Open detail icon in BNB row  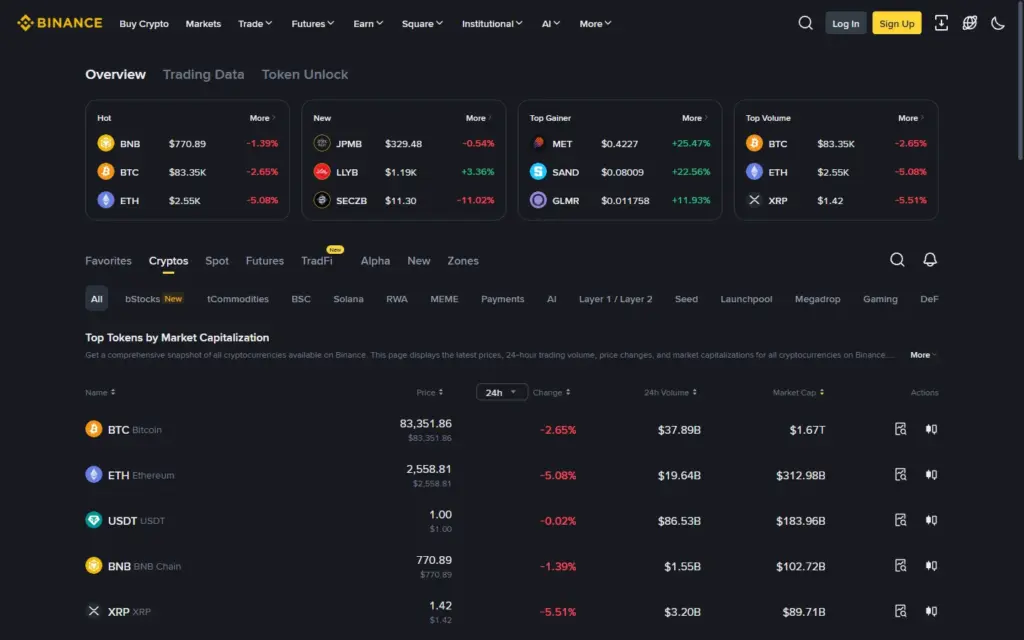[901, 566]
